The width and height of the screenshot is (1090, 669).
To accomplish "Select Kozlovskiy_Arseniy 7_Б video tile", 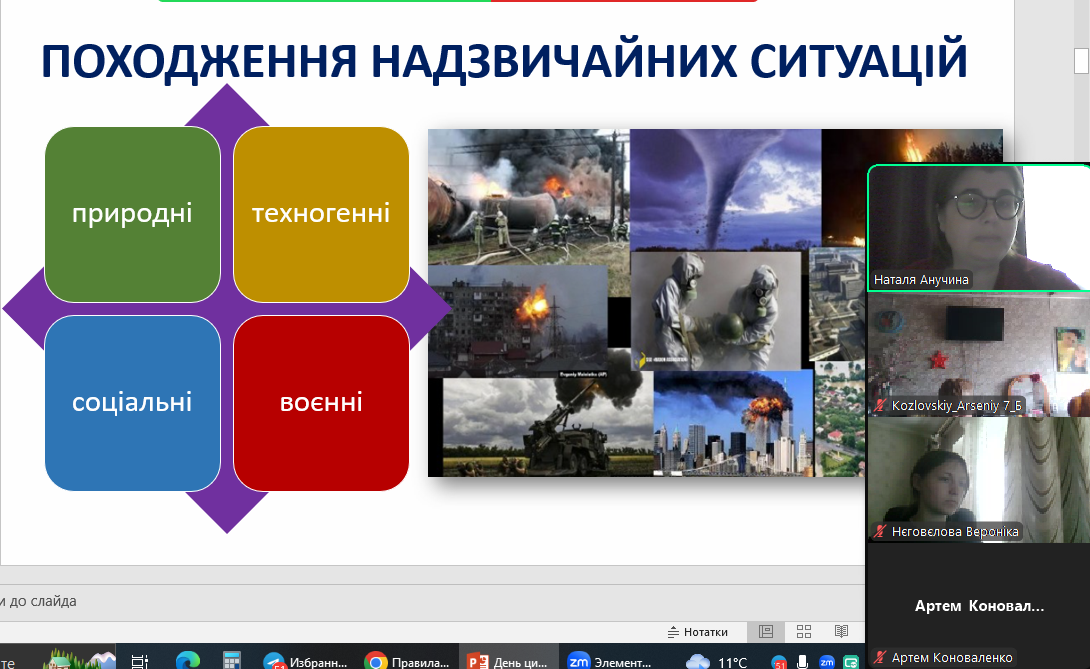I will click(x=979, y=355).
